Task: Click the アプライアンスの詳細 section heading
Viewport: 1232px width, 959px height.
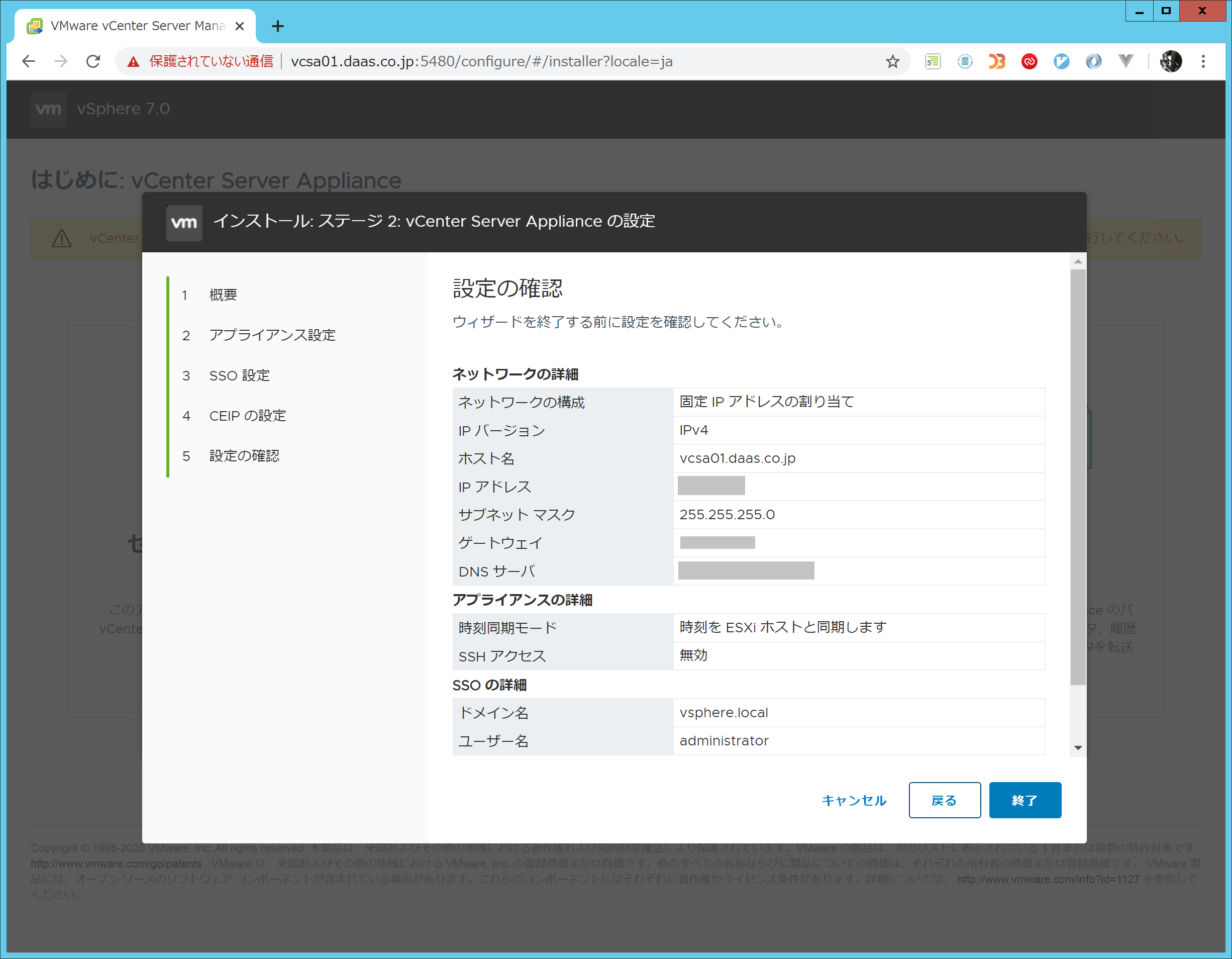Action: pos(523,600)
